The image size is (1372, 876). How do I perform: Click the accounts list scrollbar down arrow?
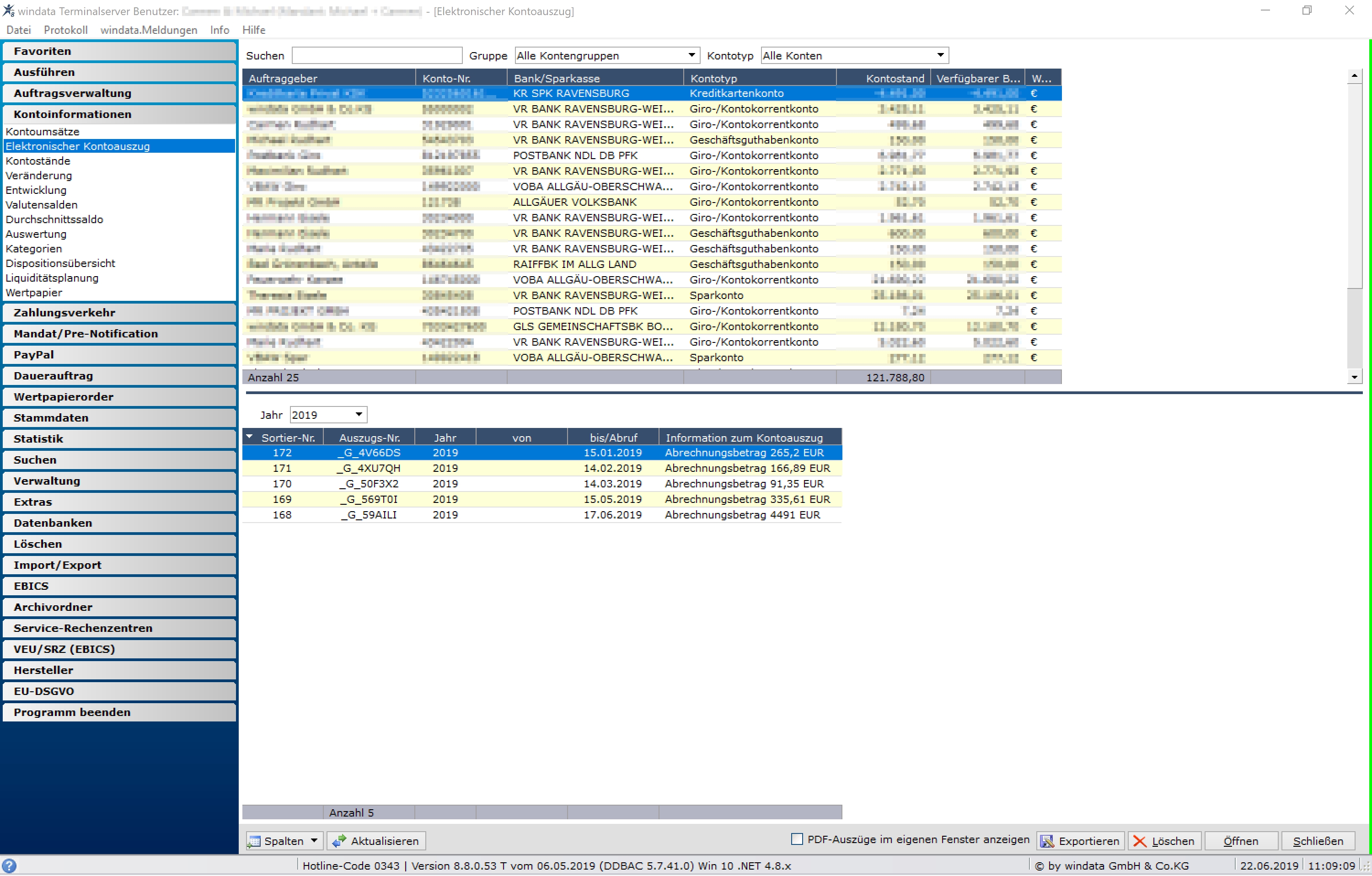pos(1354,376)
